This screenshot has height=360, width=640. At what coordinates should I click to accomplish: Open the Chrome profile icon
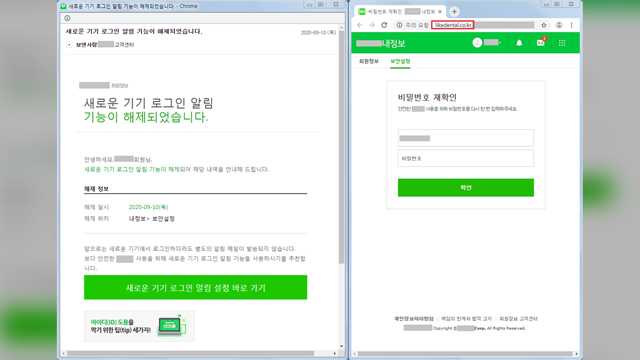coord(559,25)
